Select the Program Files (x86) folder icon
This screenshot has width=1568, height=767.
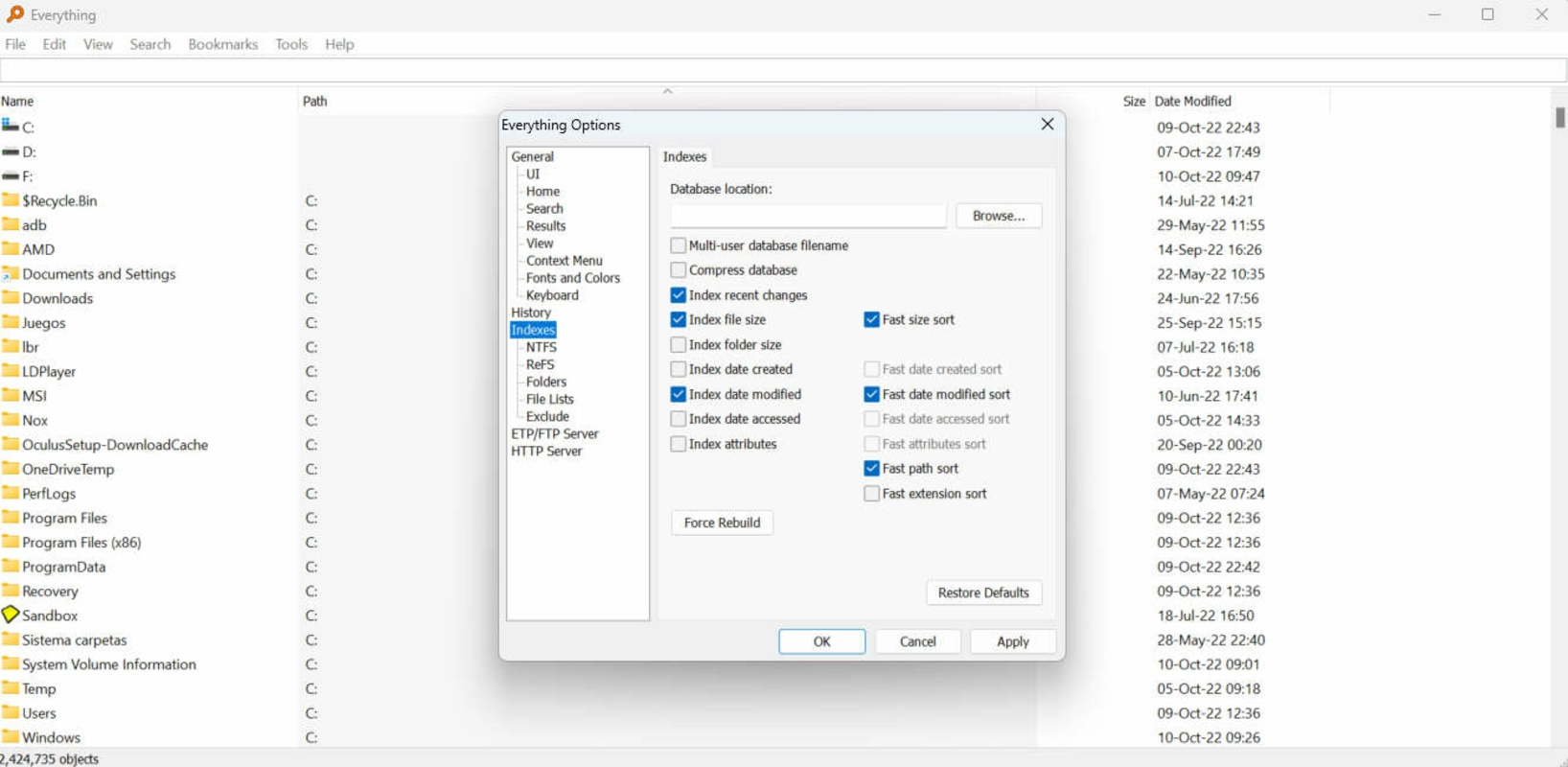[x=11, y=542]
